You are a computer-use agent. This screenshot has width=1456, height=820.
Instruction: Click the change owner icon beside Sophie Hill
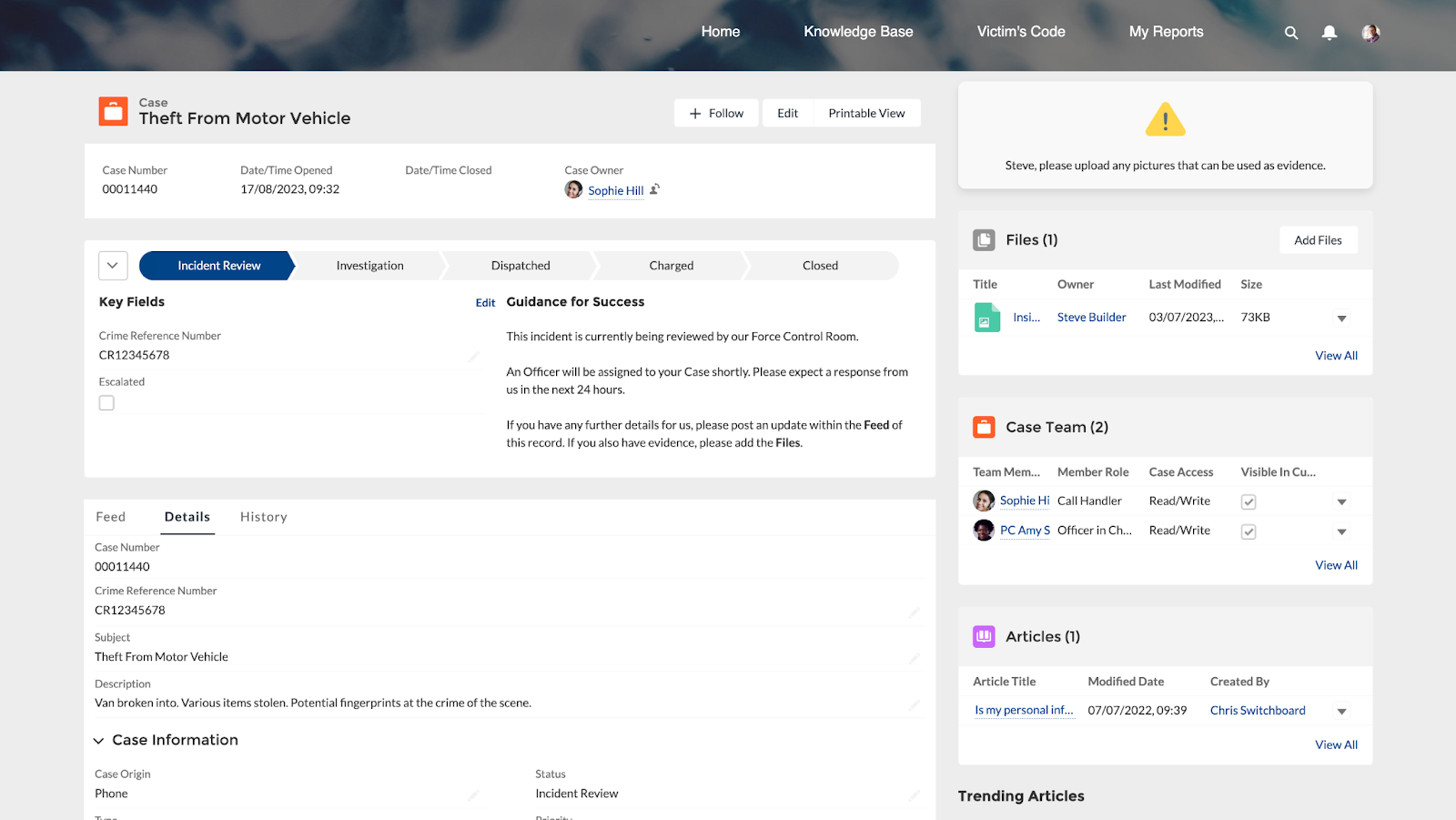click(x=654, y=189)
